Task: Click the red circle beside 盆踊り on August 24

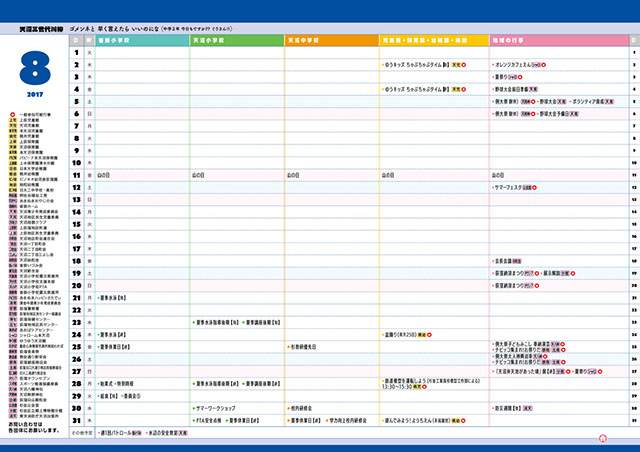Action: pos(429,334)
